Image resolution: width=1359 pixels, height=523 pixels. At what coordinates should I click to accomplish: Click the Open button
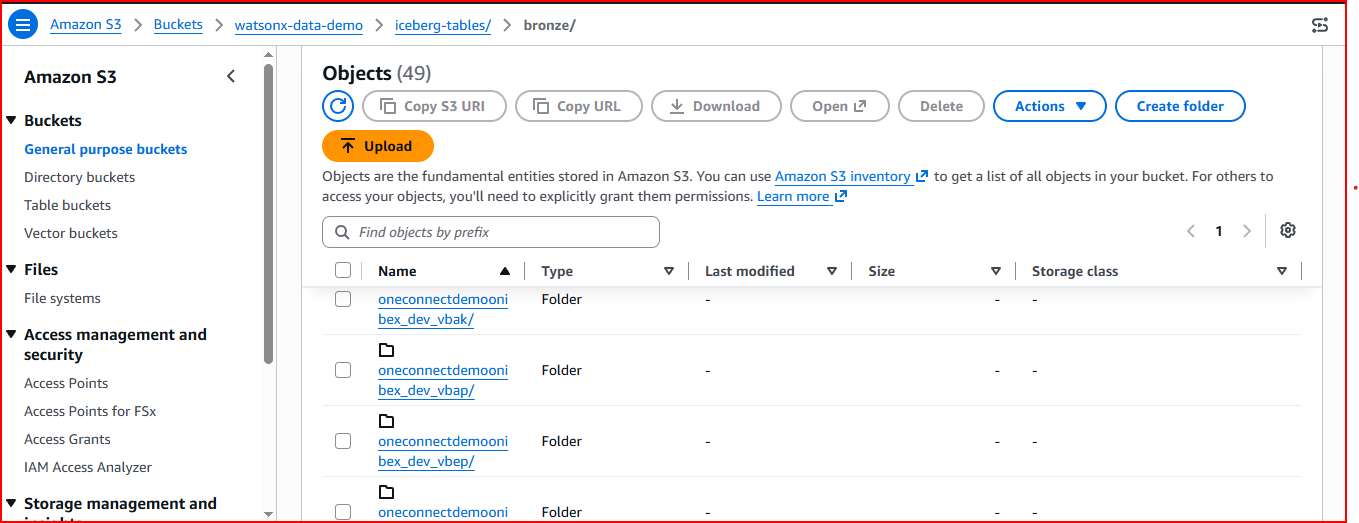840,106
